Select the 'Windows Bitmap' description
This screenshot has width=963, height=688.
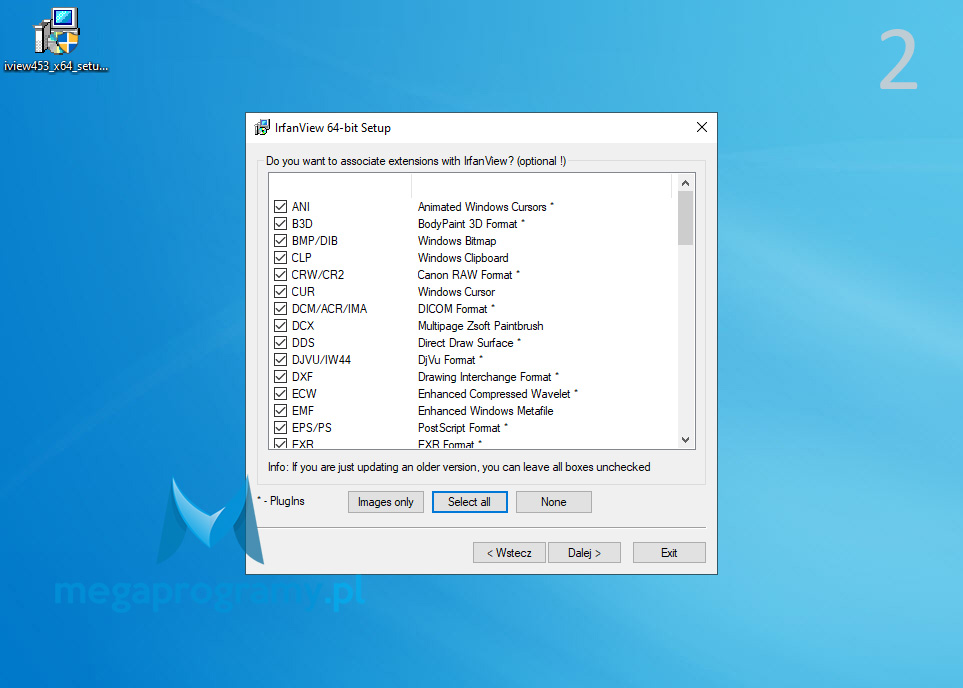click(x=457, y=241)
